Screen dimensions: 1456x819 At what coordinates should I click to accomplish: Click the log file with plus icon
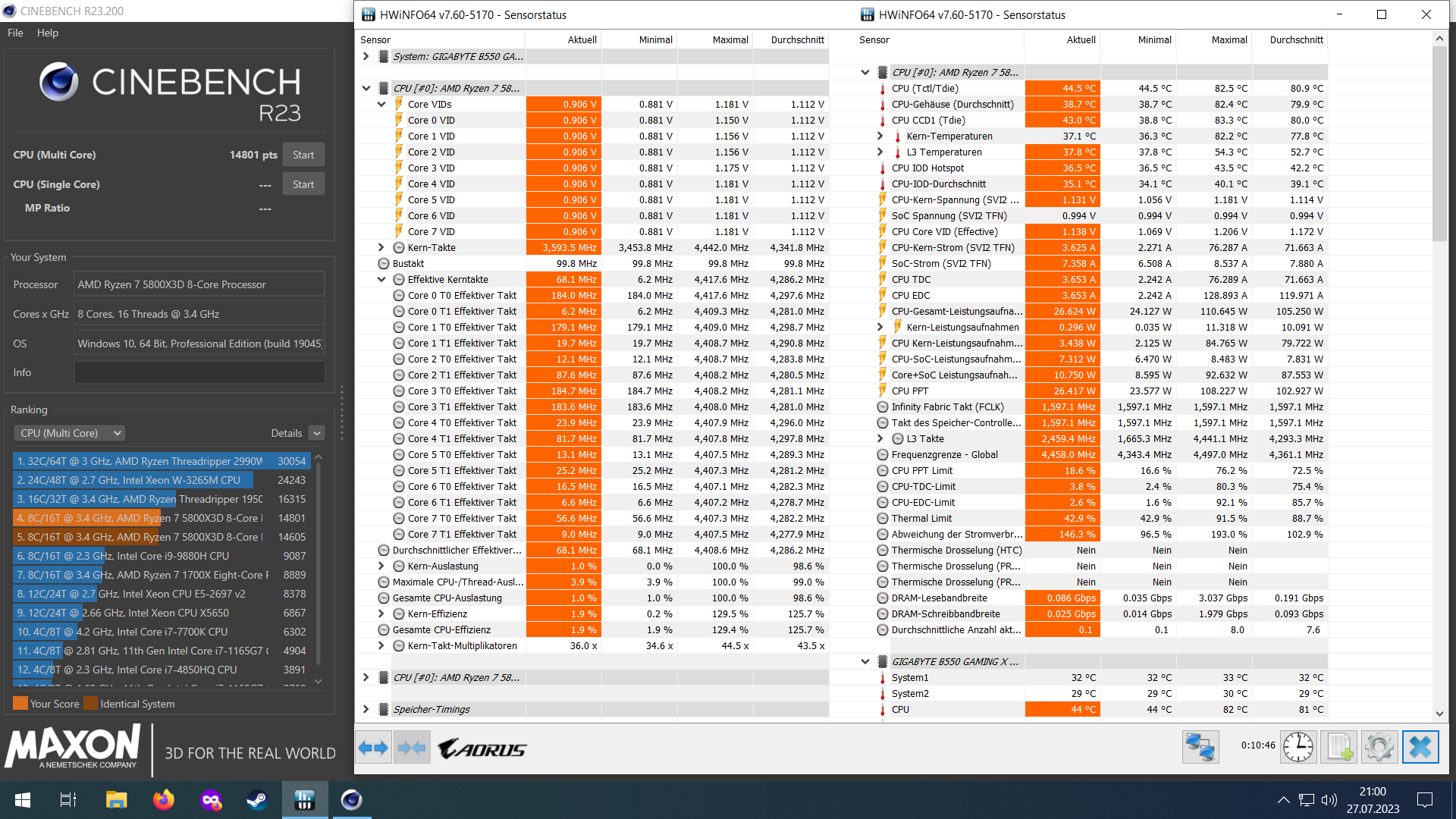pos(1338,747)
